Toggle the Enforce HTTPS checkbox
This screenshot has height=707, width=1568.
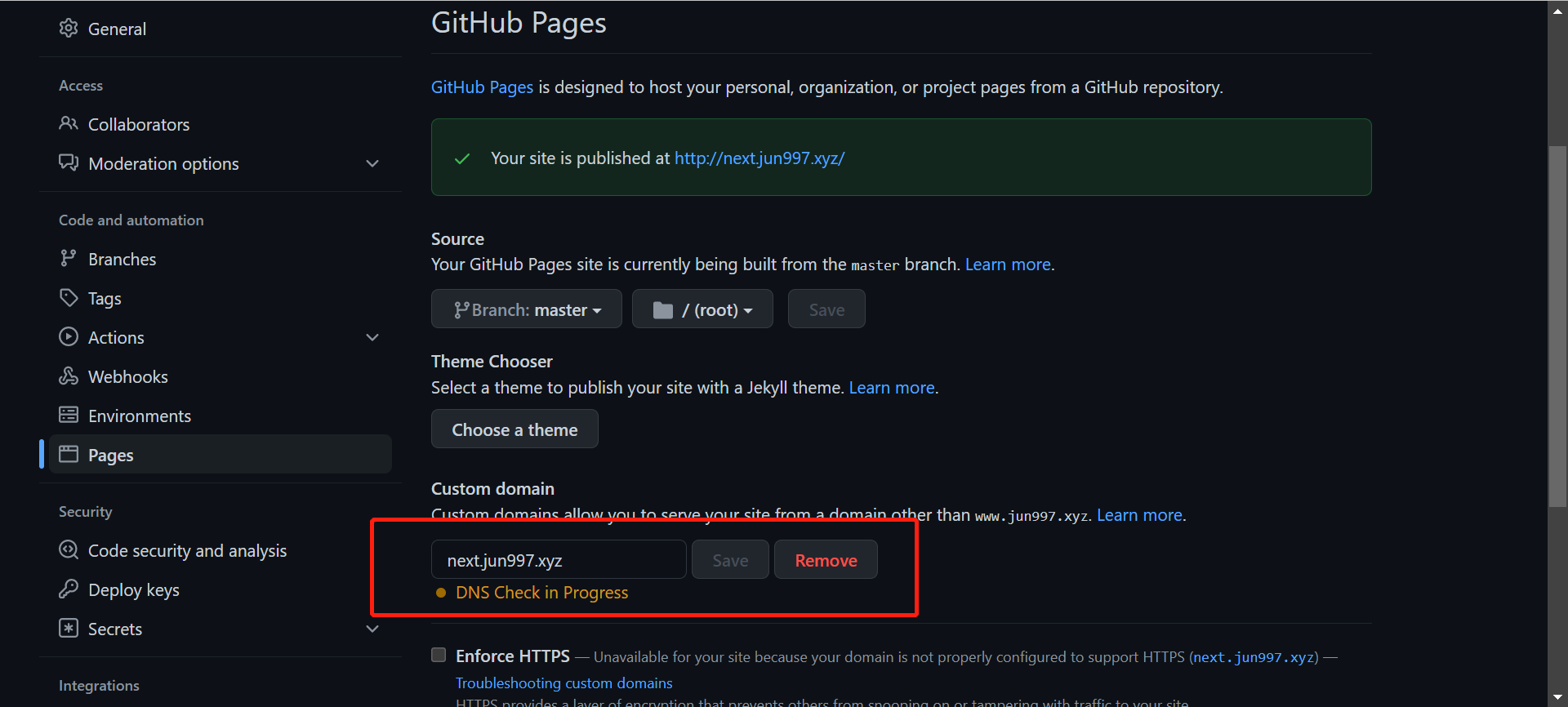(439, 655)
